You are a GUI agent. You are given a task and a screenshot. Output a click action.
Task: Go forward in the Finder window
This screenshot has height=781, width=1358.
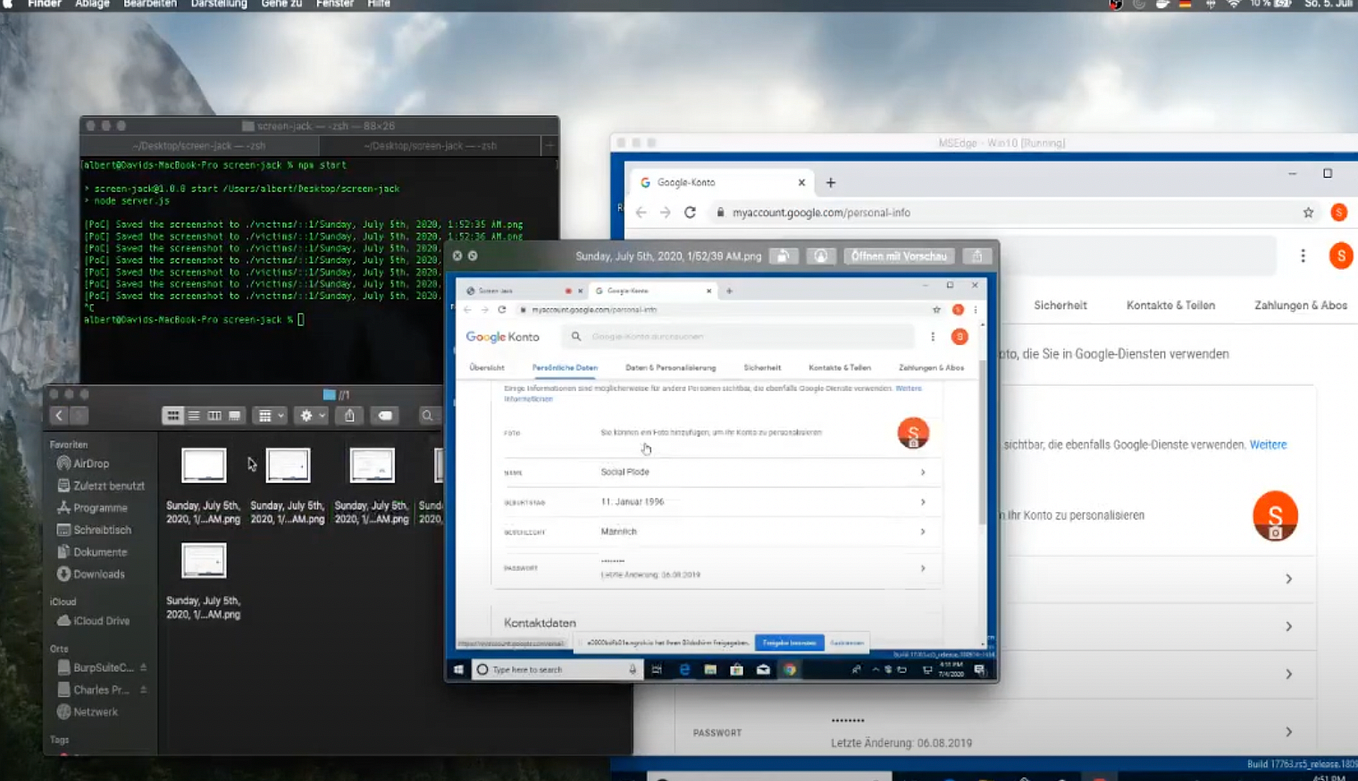click(x=79, y=416)
